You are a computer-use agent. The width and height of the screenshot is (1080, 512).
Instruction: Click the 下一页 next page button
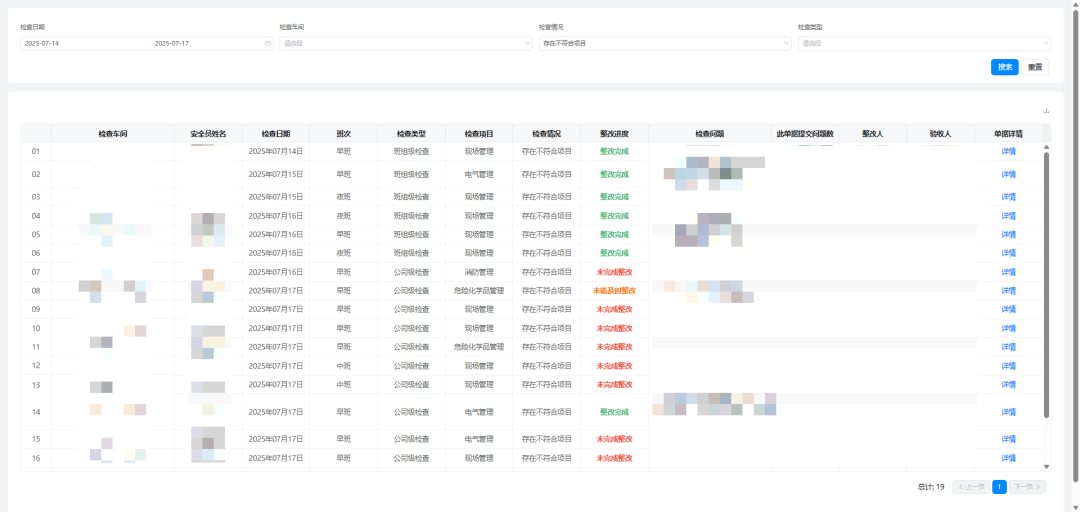click(1028, 487)
